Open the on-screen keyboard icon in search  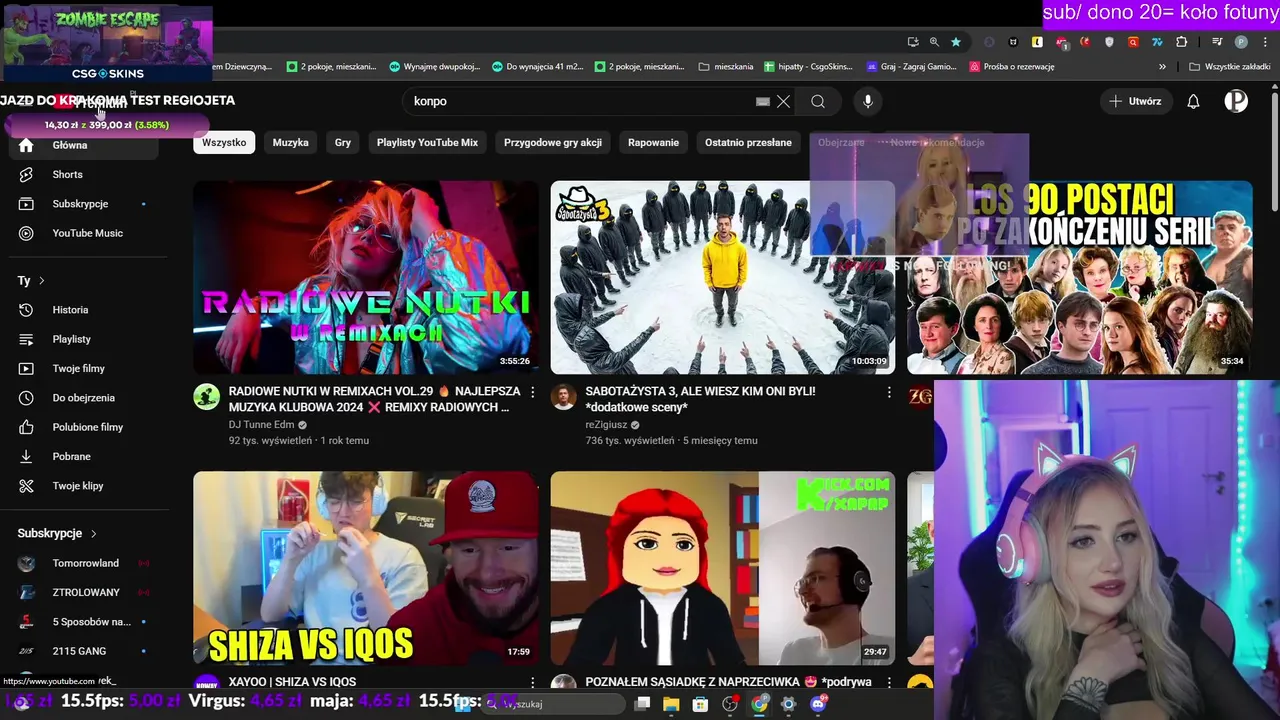[x=763, y=101]
